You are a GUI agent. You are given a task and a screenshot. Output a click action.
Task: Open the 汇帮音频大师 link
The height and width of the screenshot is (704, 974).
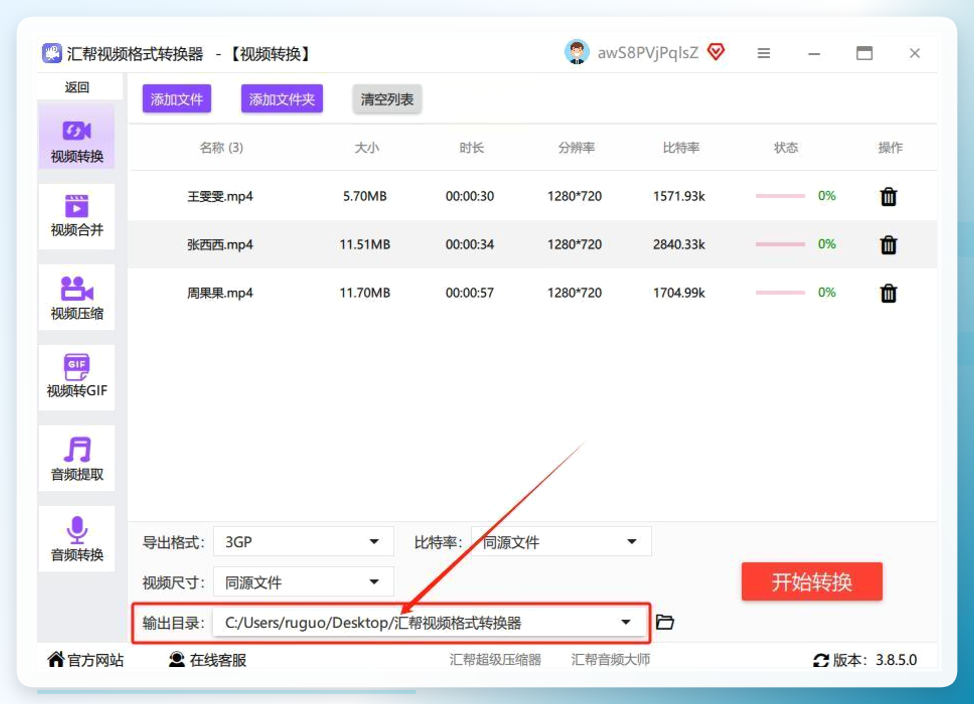coord(611,660)
